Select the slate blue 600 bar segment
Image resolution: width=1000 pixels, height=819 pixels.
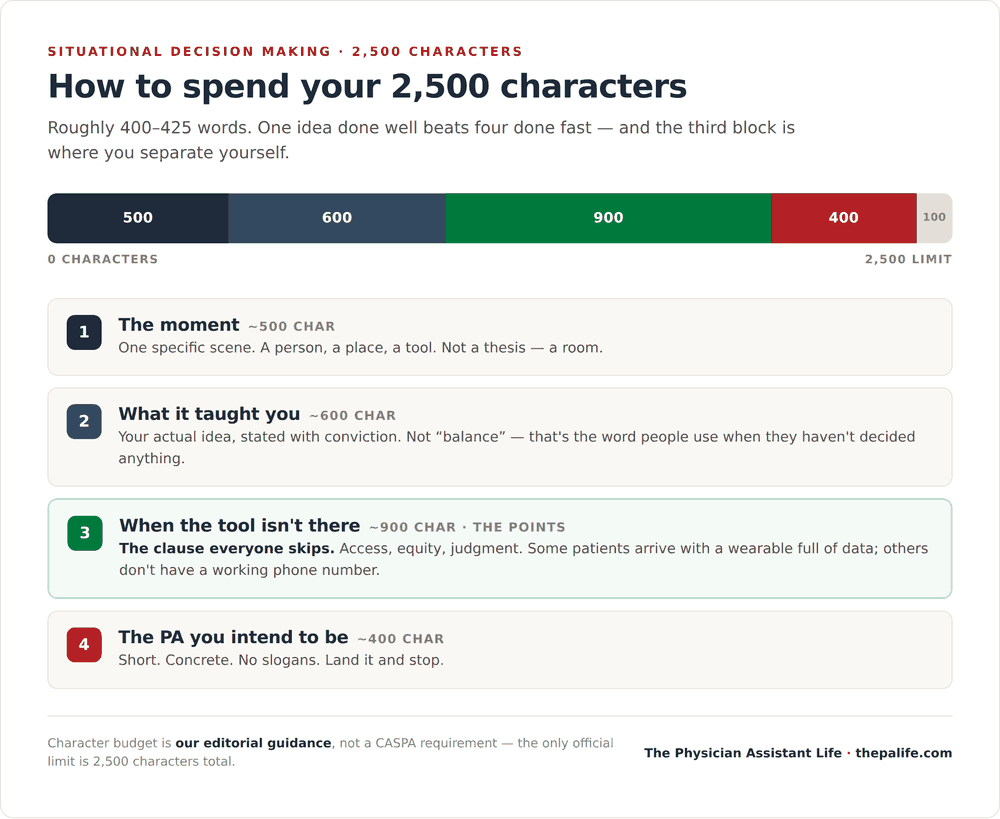click(337, 218)
